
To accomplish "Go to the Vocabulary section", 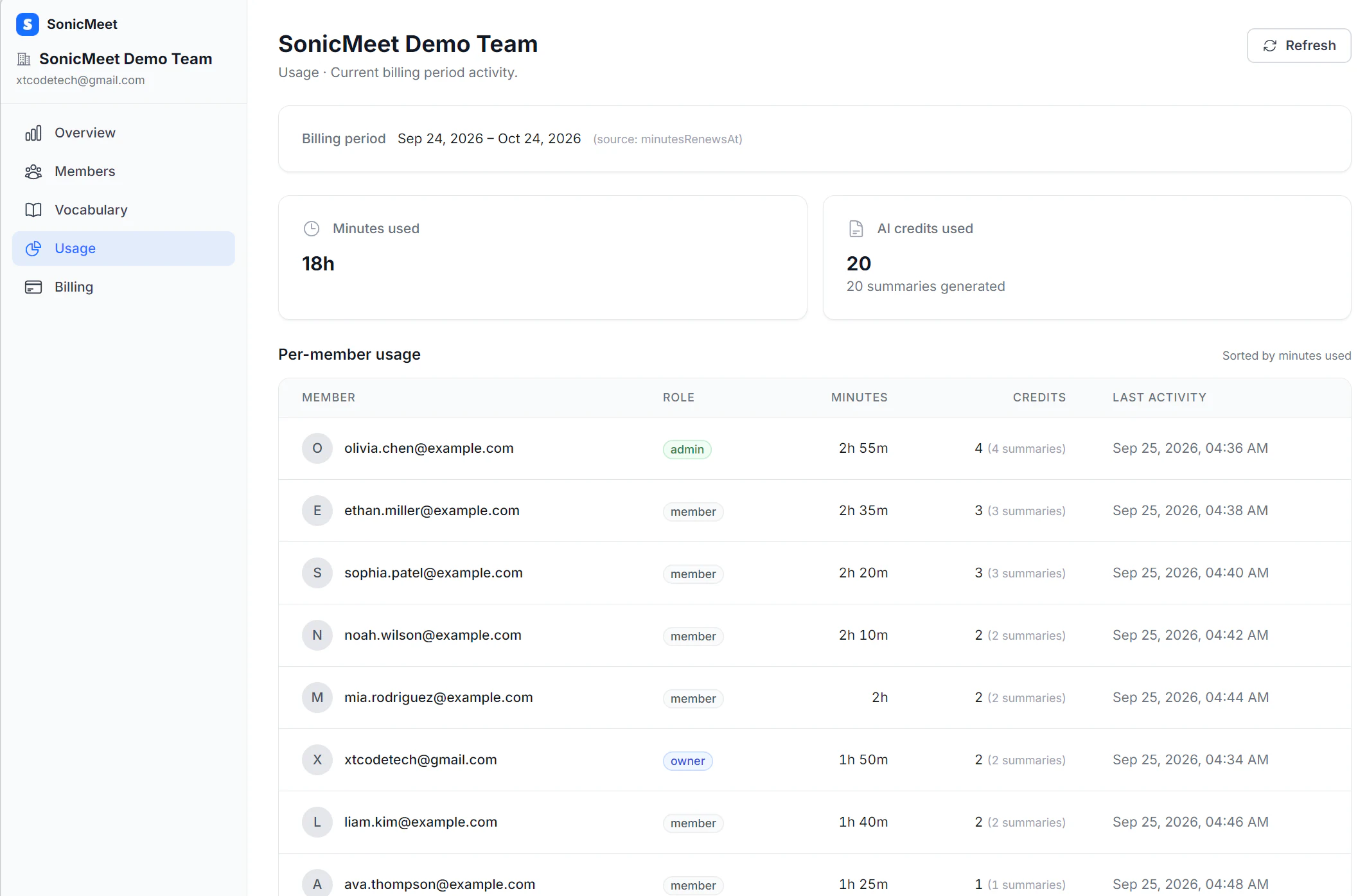I will click(x=124, y=210).
